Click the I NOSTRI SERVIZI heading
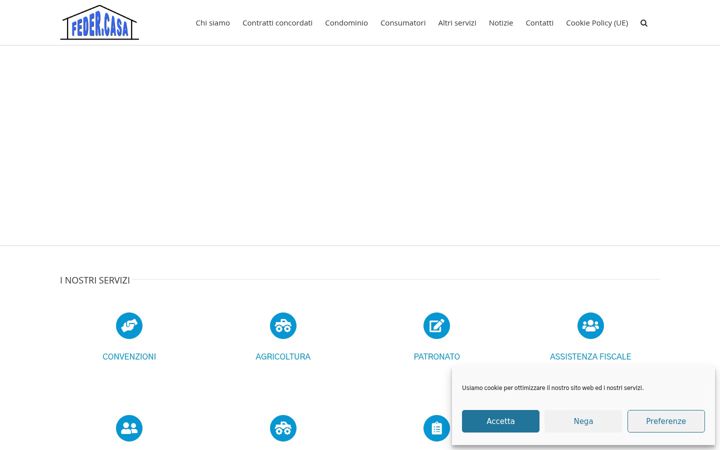 95,280
